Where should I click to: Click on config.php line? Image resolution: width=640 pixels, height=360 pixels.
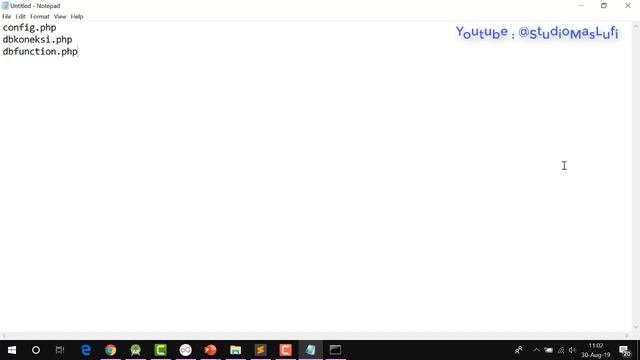[x=29, y=28]
